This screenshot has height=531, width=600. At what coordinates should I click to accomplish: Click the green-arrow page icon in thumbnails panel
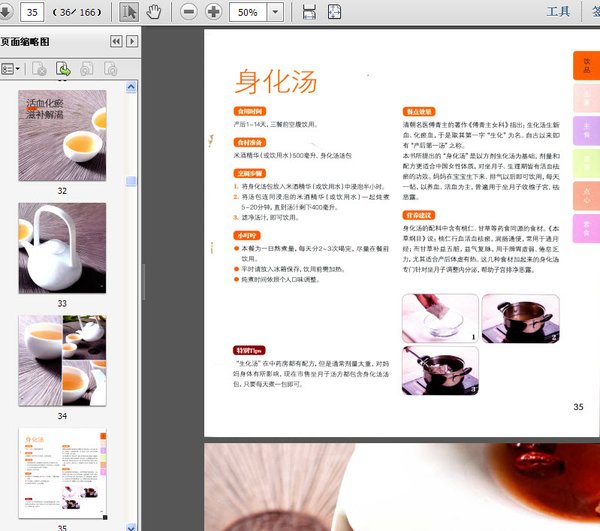[x=63, y=69]
